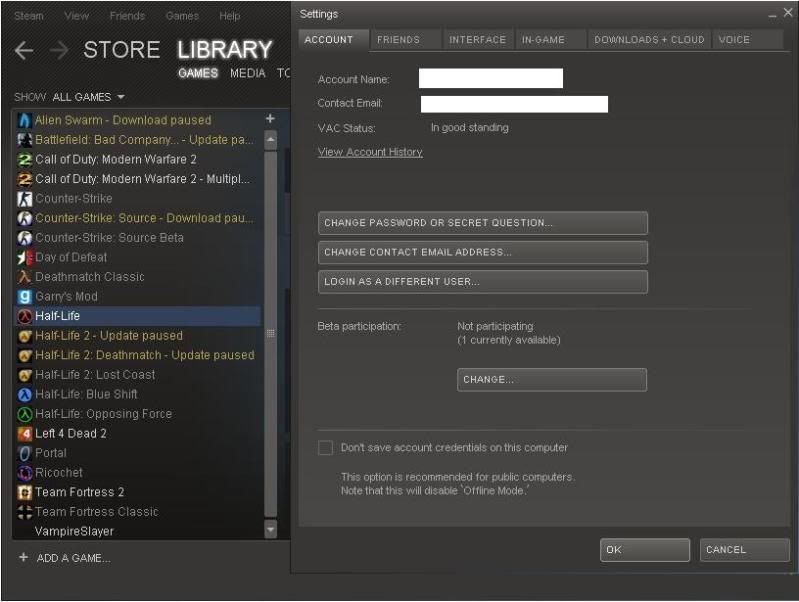The image size is (799, 602).
Task: Open the View Account History link
Action: tap(370, 152)
